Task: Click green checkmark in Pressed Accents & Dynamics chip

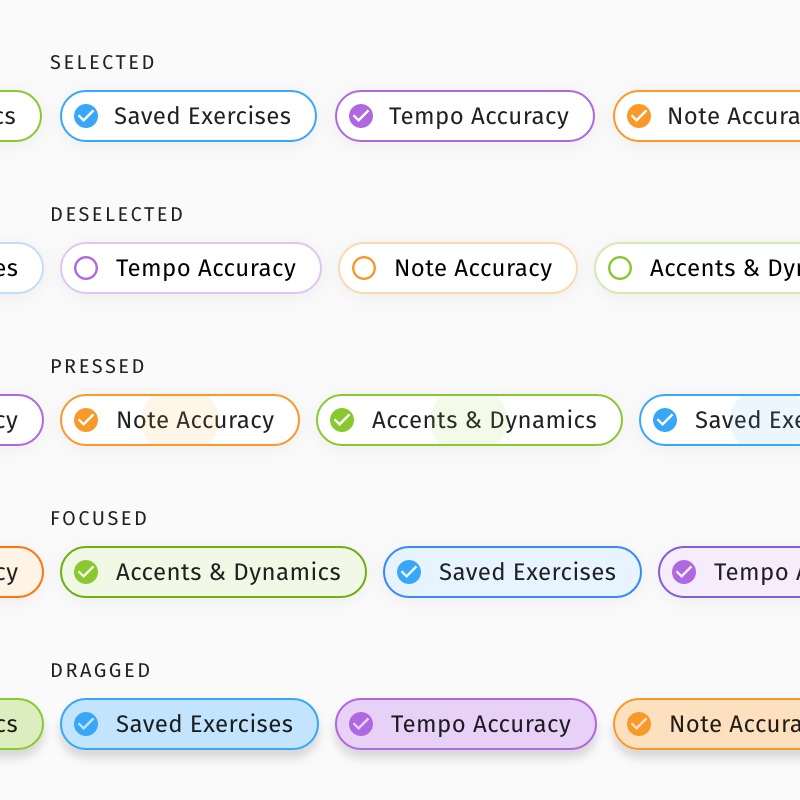Action: pyautogui.click(x=342, y=420)
